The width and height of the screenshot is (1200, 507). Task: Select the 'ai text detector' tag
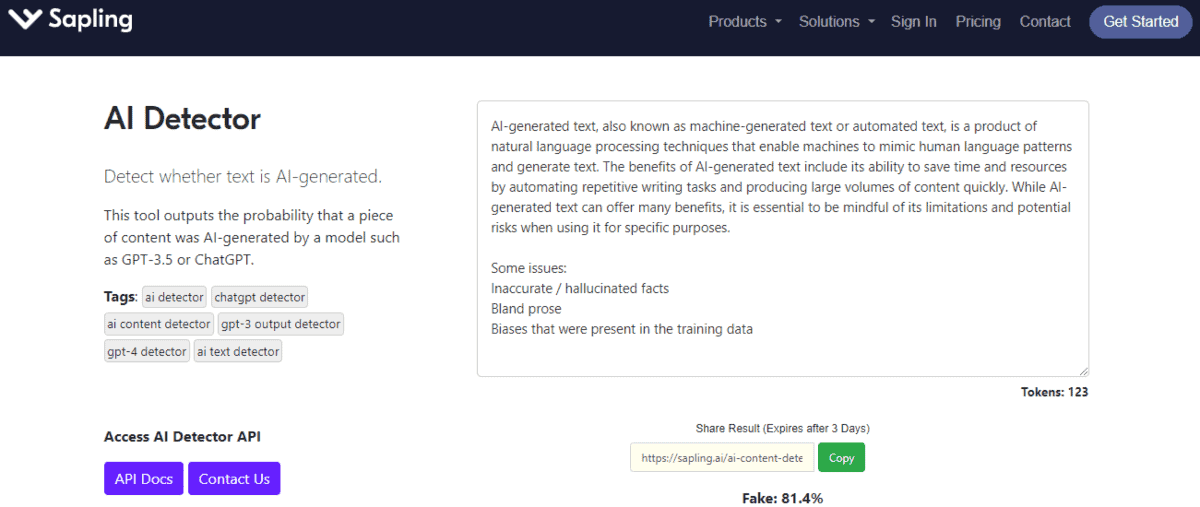pos(238,351)
